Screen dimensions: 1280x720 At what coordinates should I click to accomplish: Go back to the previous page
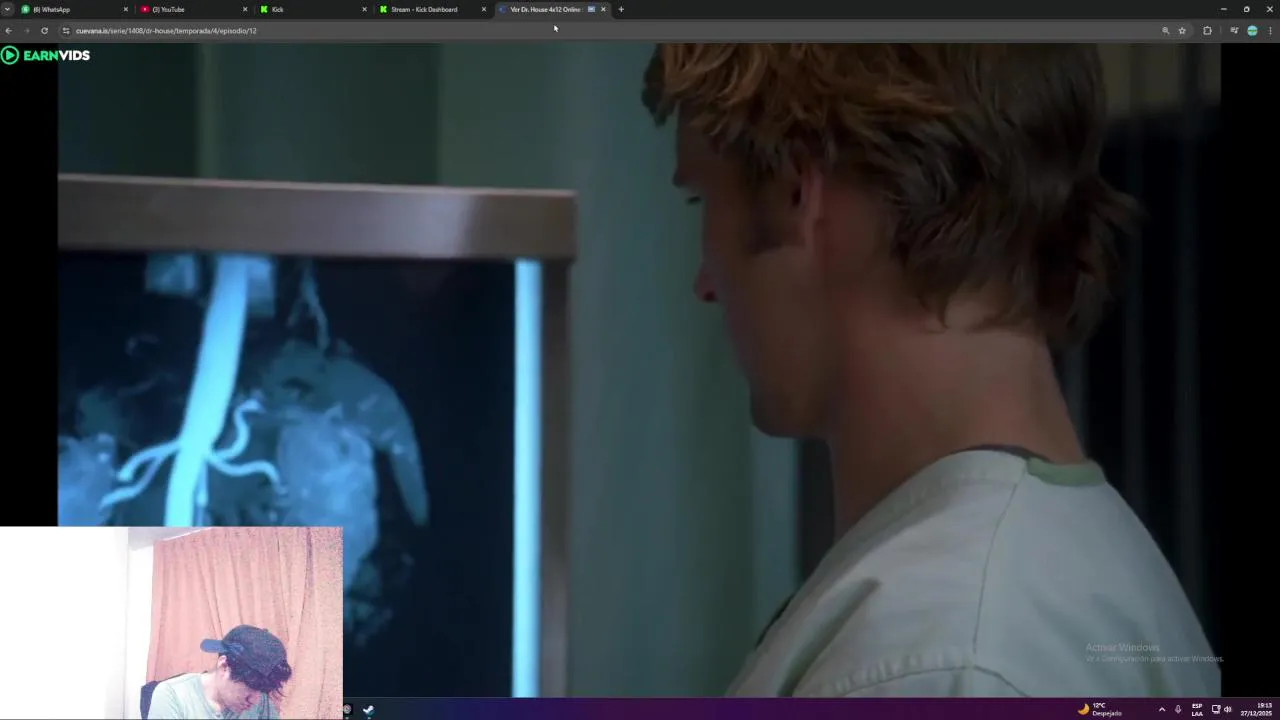(x=9, y=30)
